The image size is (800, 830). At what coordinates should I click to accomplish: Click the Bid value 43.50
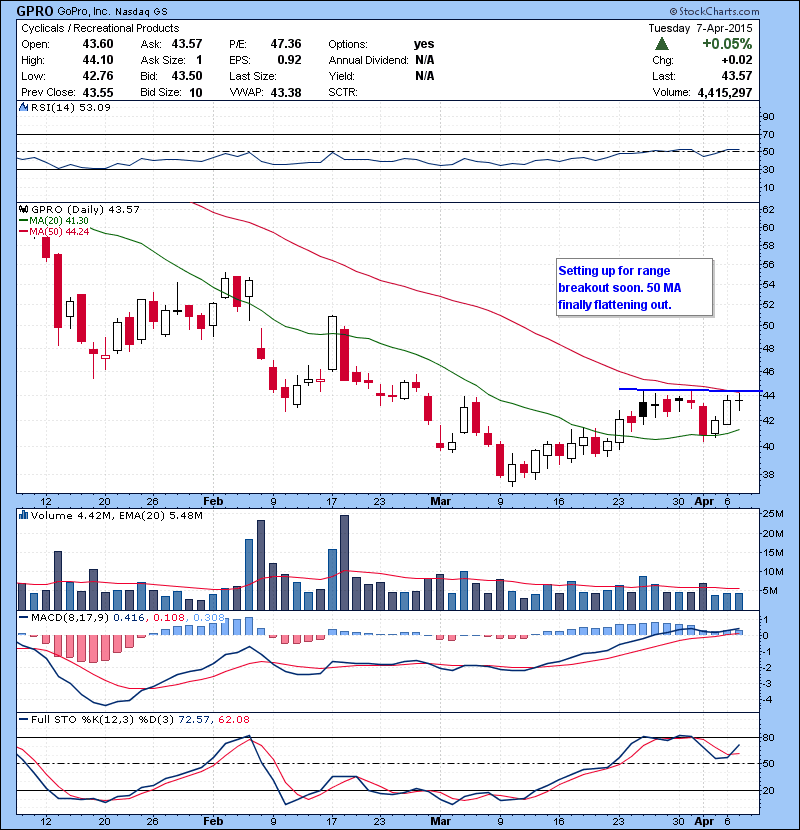tap(187, 76)
